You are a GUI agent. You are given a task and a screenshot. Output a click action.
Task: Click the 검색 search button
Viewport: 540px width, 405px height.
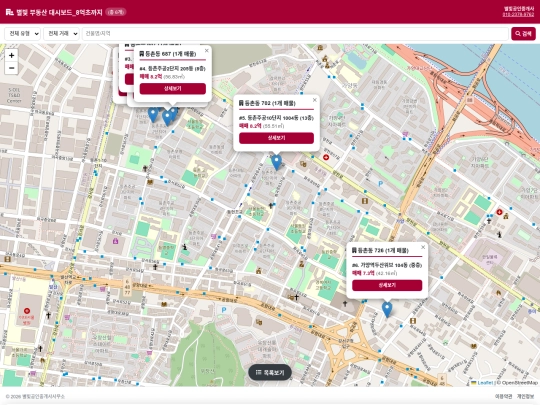pos(523,34)
